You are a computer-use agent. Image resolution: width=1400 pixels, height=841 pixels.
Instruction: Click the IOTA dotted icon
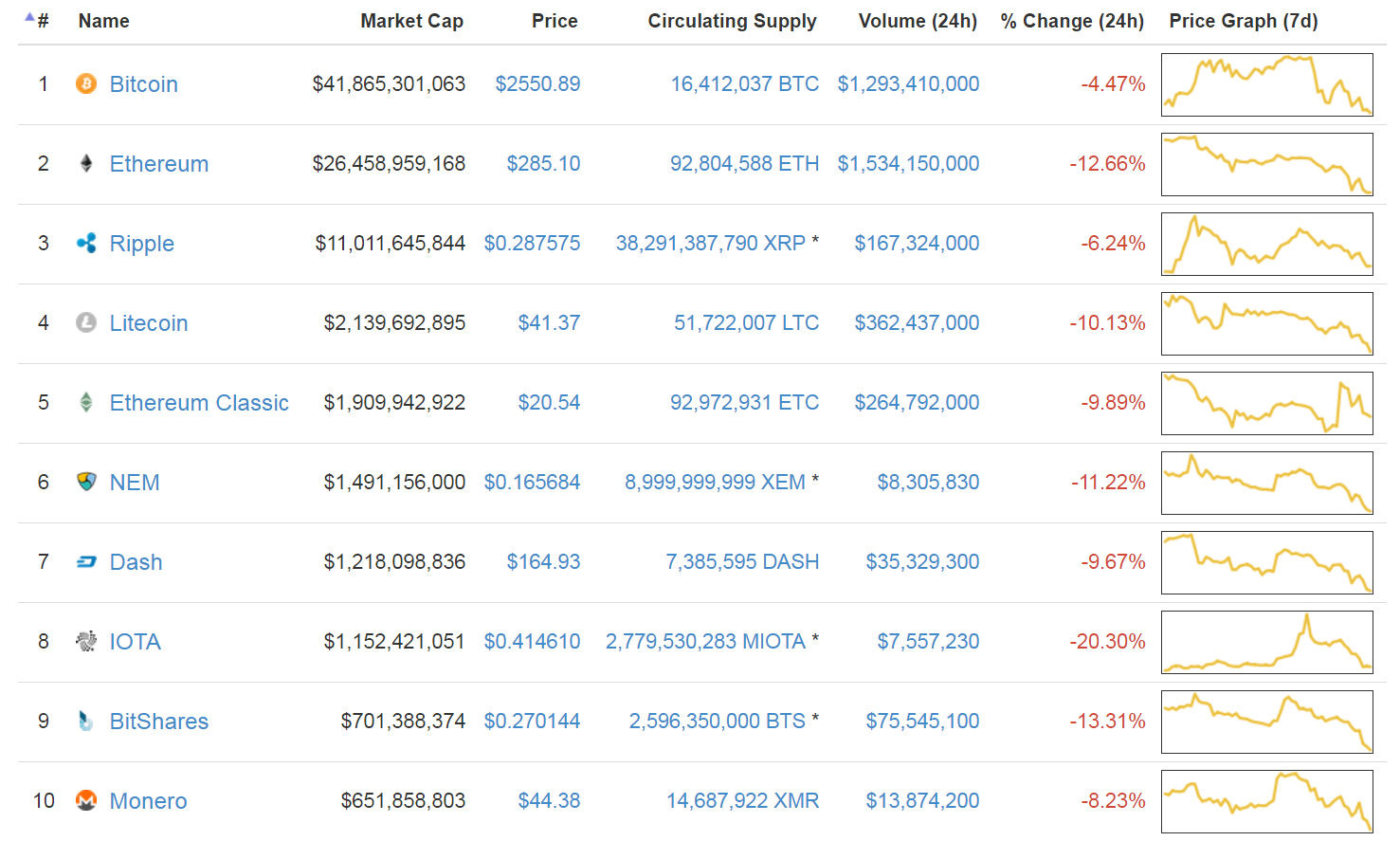click(86, 642)
